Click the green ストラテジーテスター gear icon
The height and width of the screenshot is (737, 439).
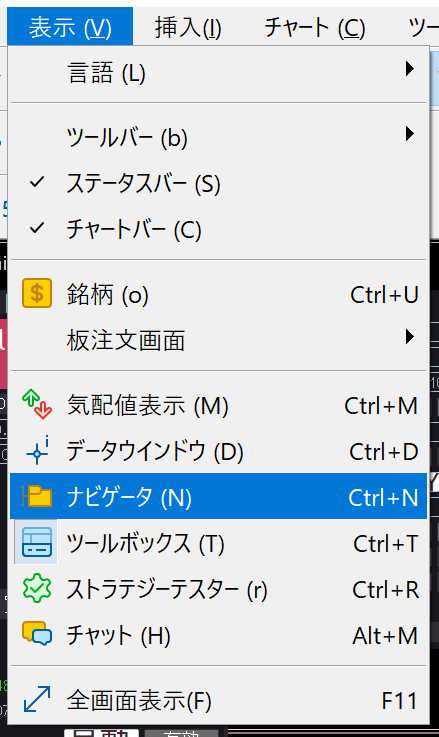pos(37,588)
